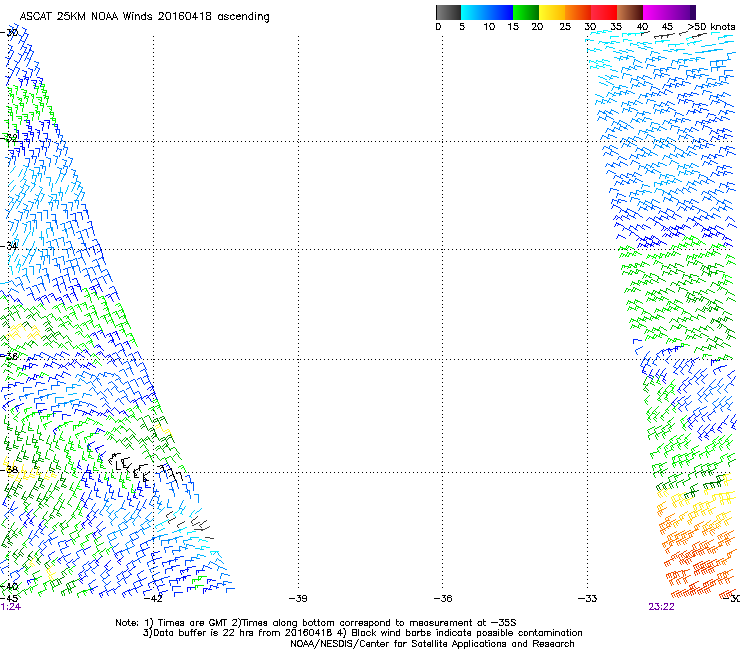Select the green 15-20 knots color segment
This screenshot has height=650, width=740.
click(x=526, y=12)
